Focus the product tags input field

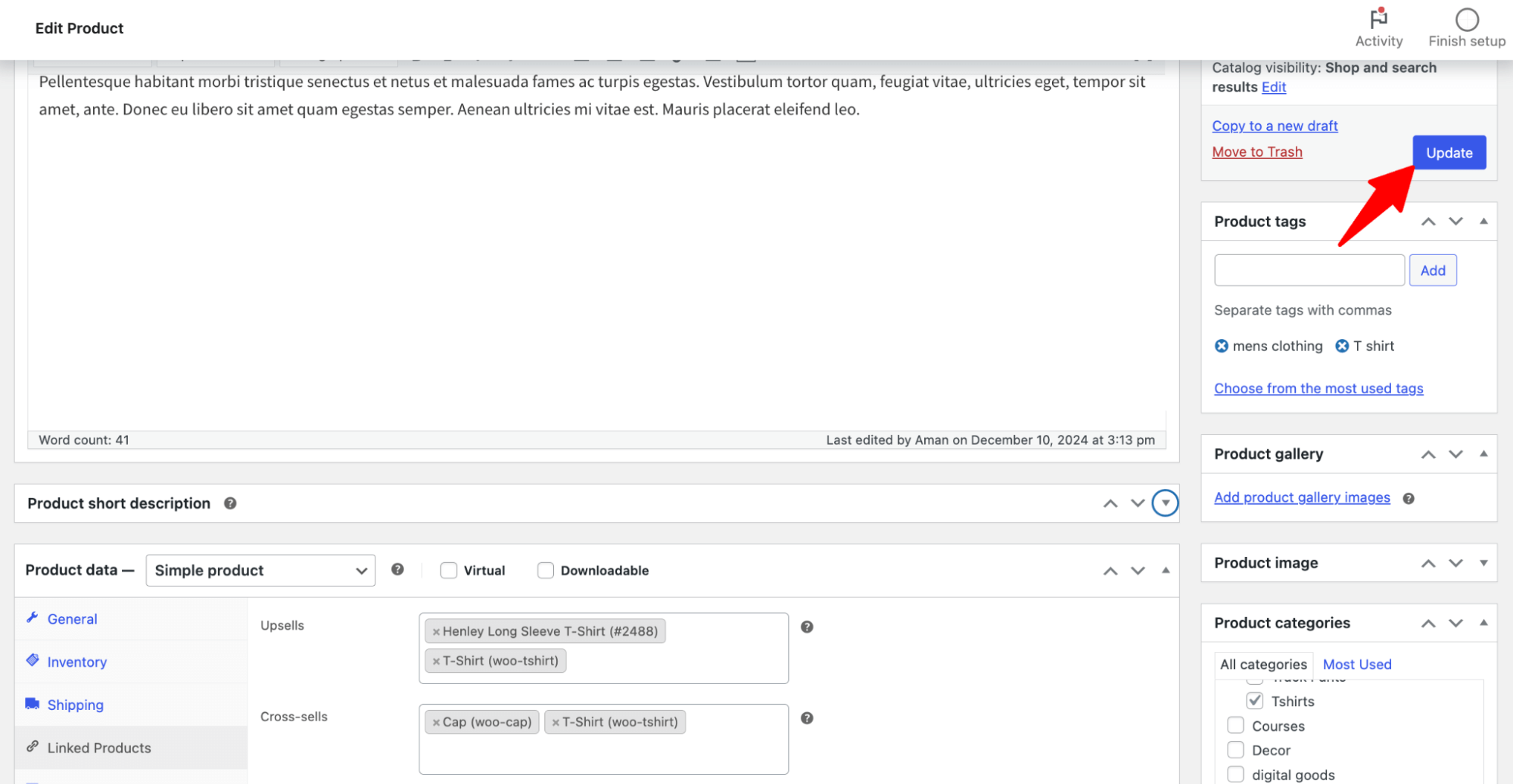tap(1309, 270)
